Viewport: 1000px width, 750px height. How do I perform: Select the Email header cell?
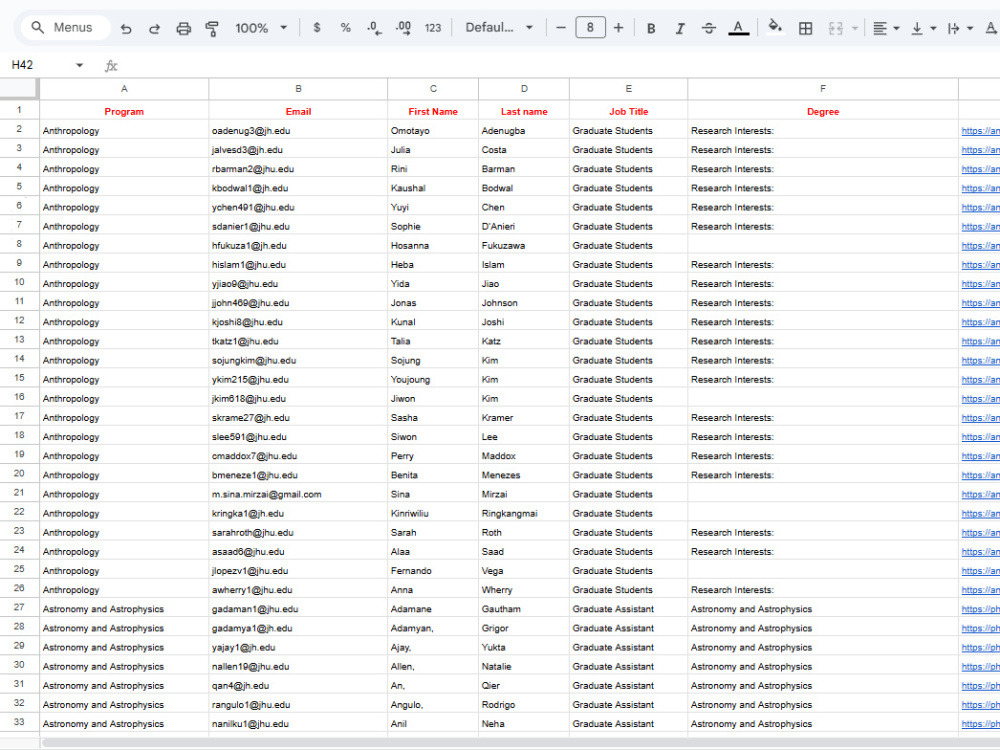(x=298, y=111)
